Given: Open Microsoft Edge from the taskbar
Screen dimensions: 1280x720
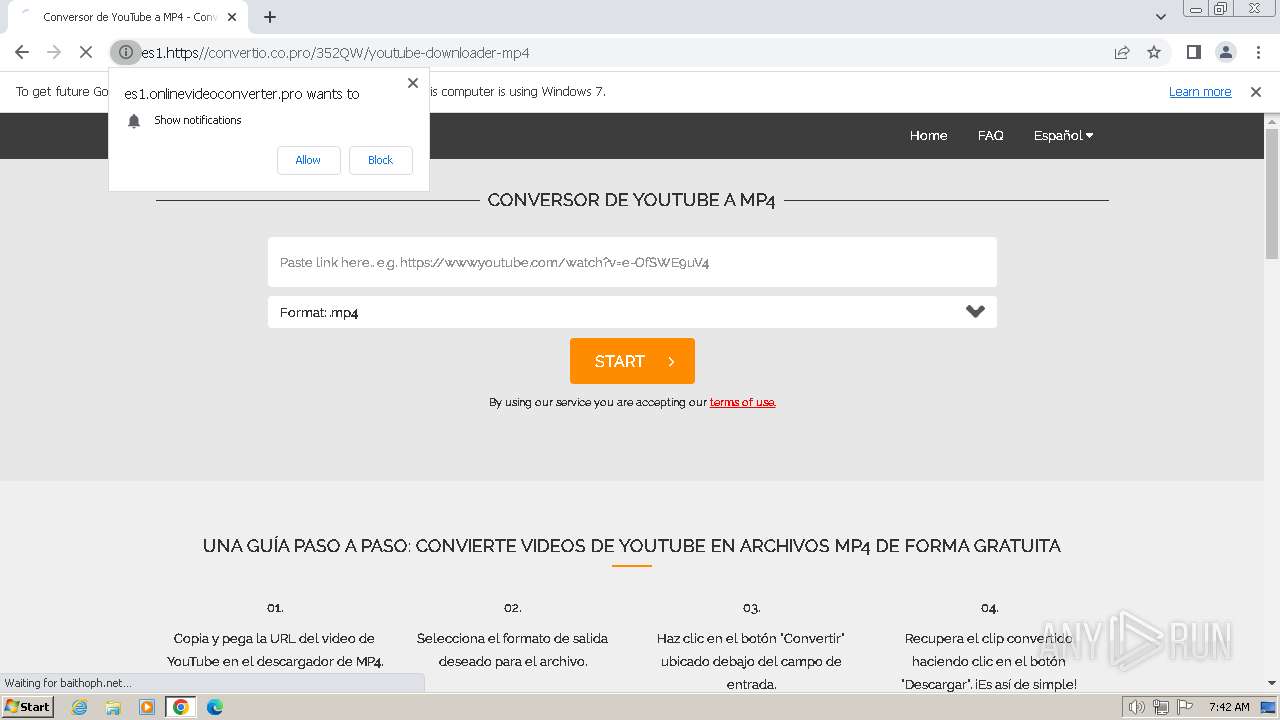Looking at the screenshot, I should click(215, 707).
